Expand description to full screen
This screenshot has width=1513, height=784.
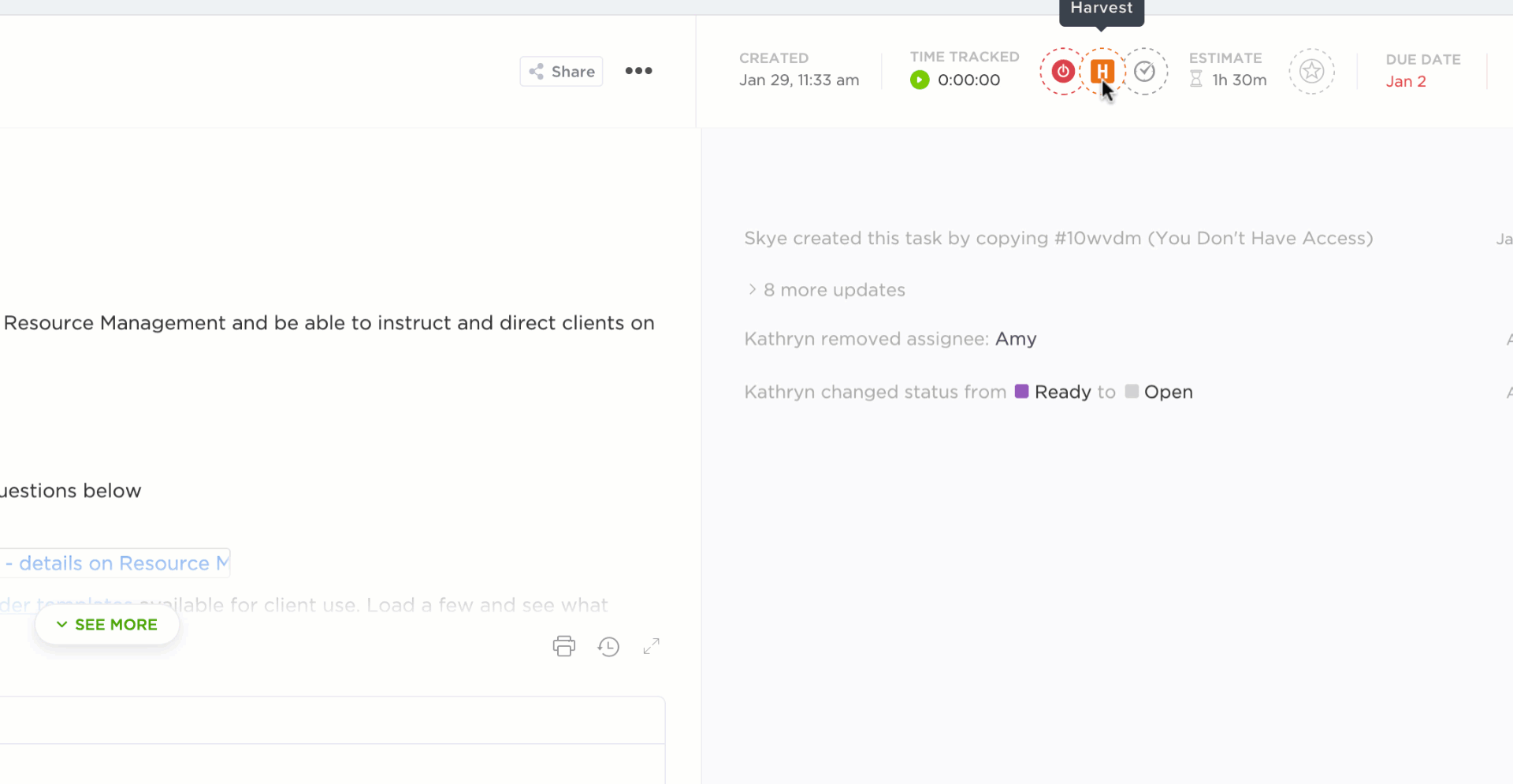651,647
